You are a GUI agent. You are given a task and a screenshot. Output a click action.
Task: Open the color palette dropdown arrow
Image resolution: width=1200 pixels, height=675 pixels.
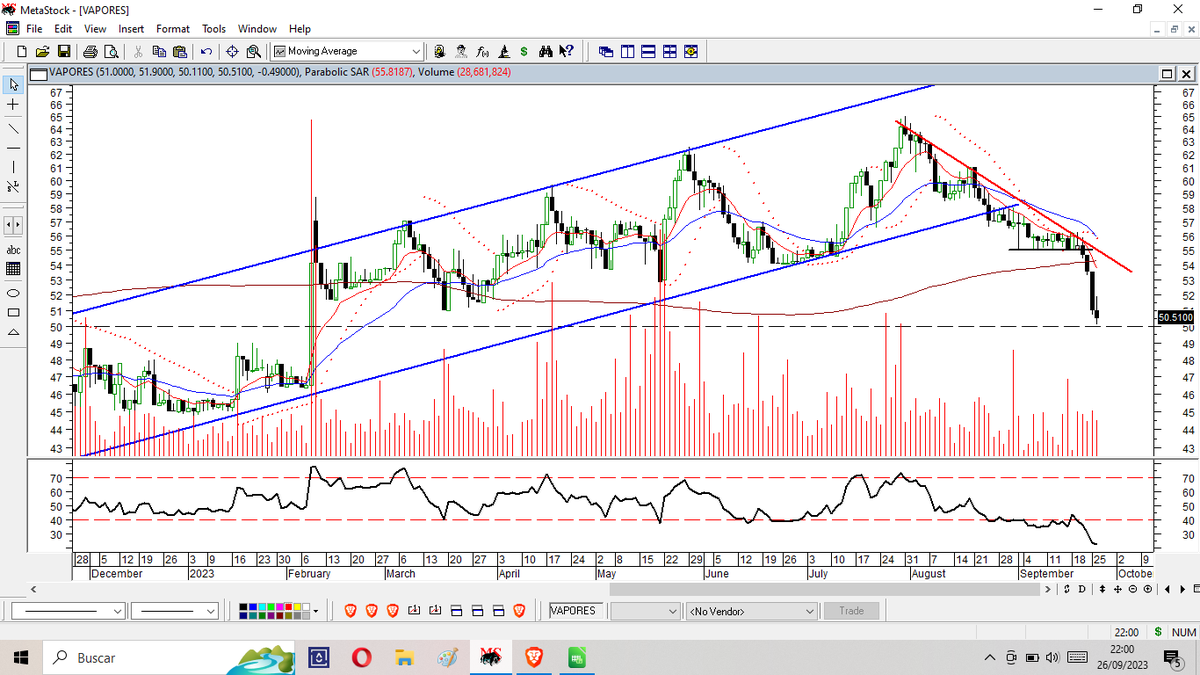click(x=317, y=610)
